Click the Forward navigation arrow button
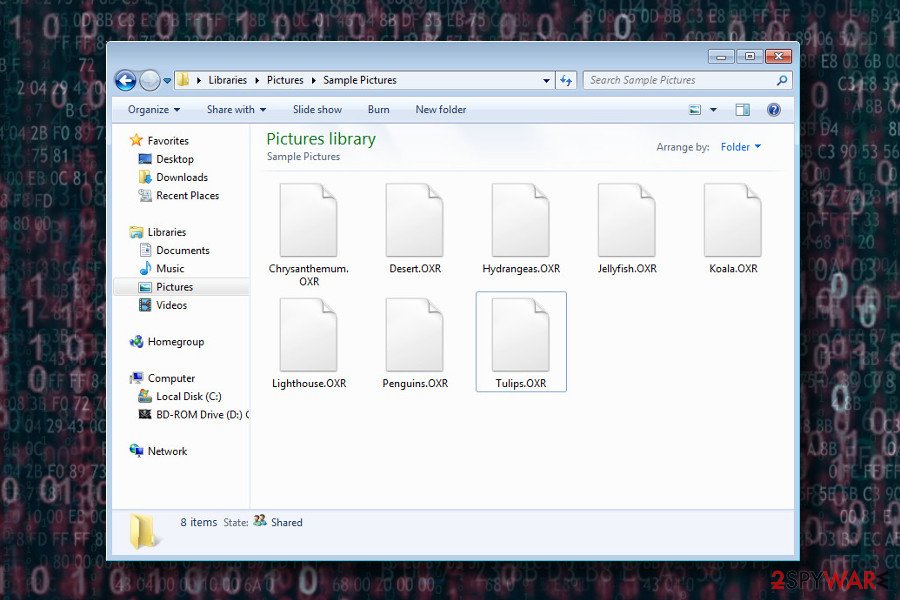Screen dimensions: 900x600 pos(150,80)
